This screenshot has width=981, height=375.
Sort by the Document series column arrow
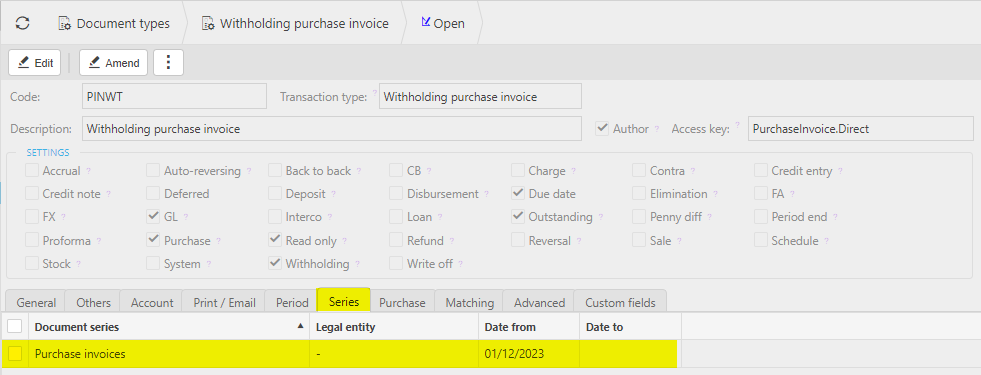(x=301, y=327)
